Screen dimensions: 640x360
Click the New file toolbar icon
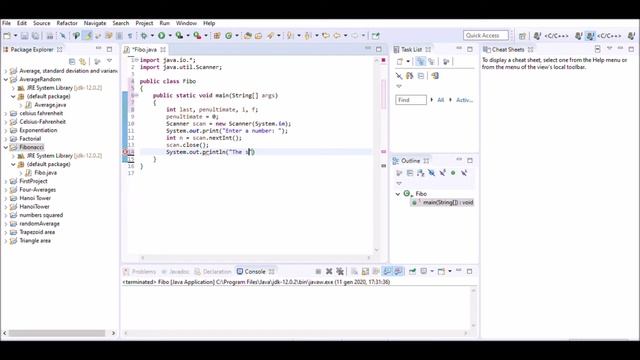(x=7, y=36)
